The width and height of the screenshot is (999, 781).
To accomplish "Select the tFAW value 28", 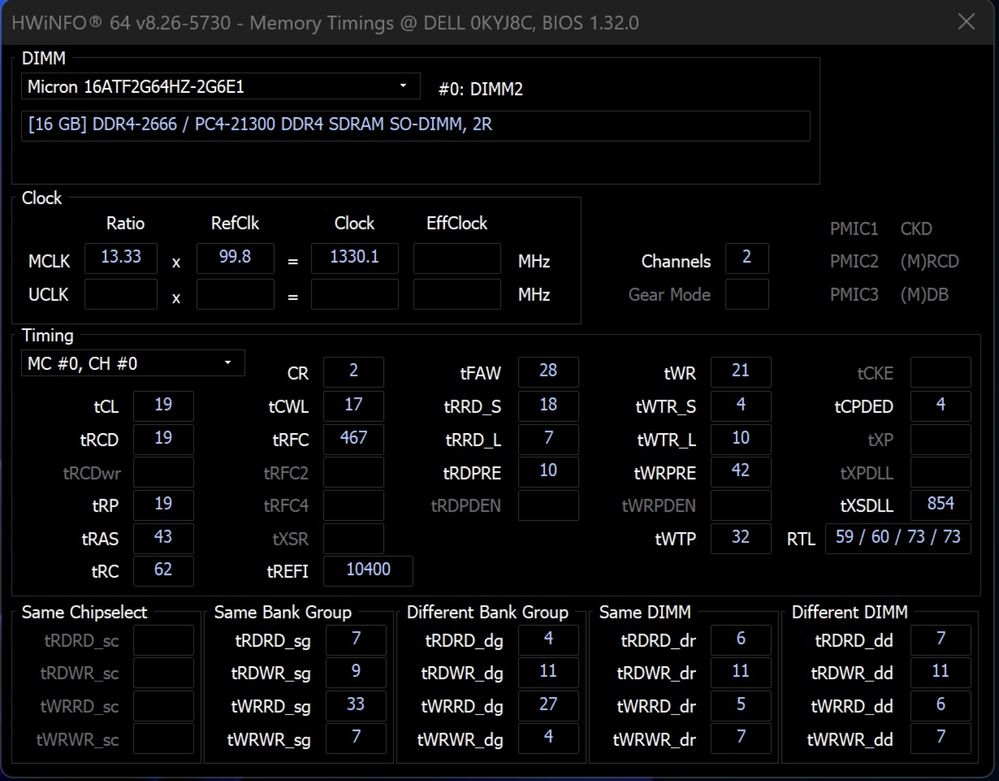I will point(548,372).
